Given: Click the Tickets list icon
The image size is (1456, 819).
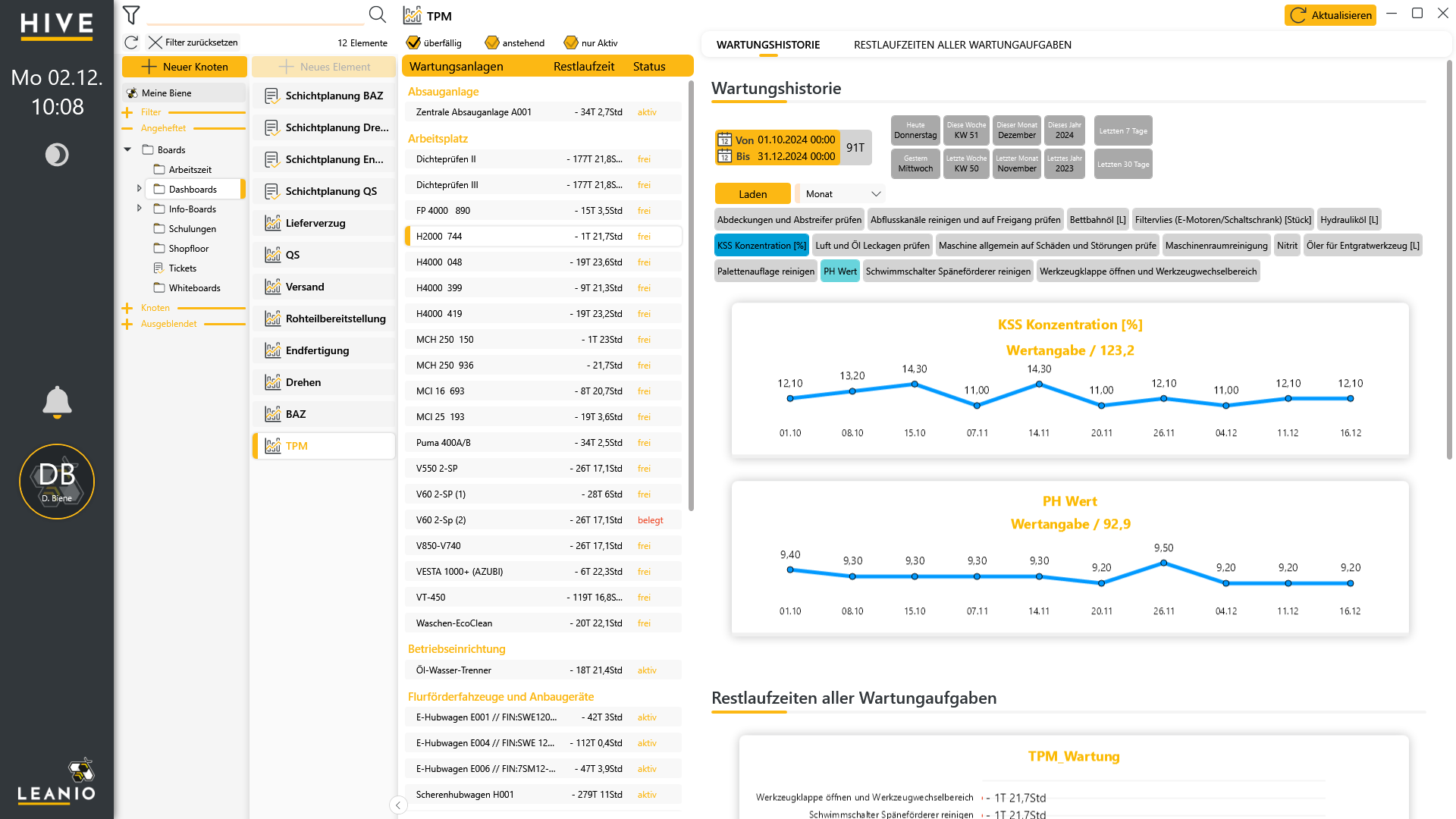Looking at the screenshot, I should click(x=159, y=268).
